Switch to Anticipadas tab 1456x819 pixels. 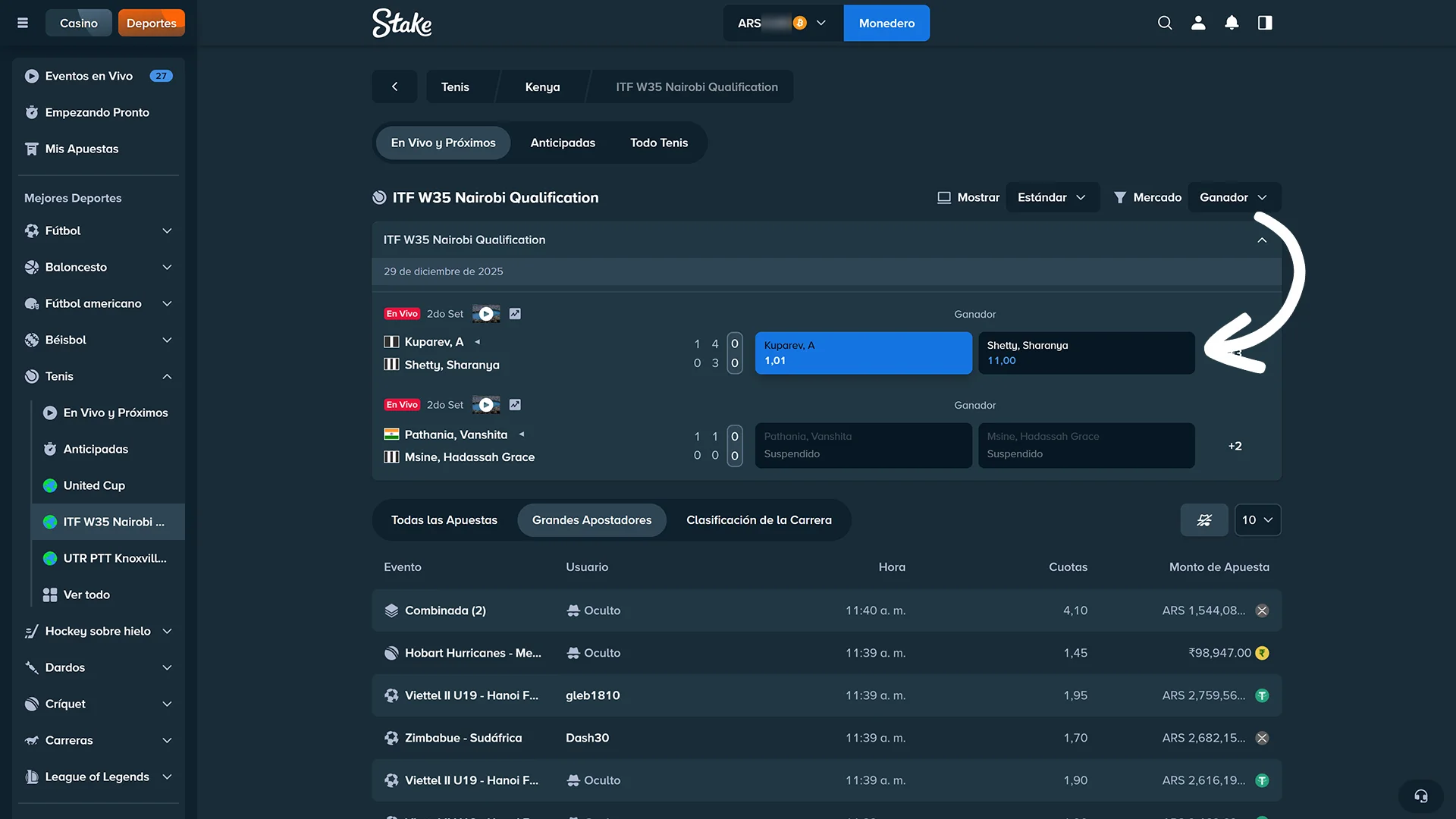pos(562,143)
